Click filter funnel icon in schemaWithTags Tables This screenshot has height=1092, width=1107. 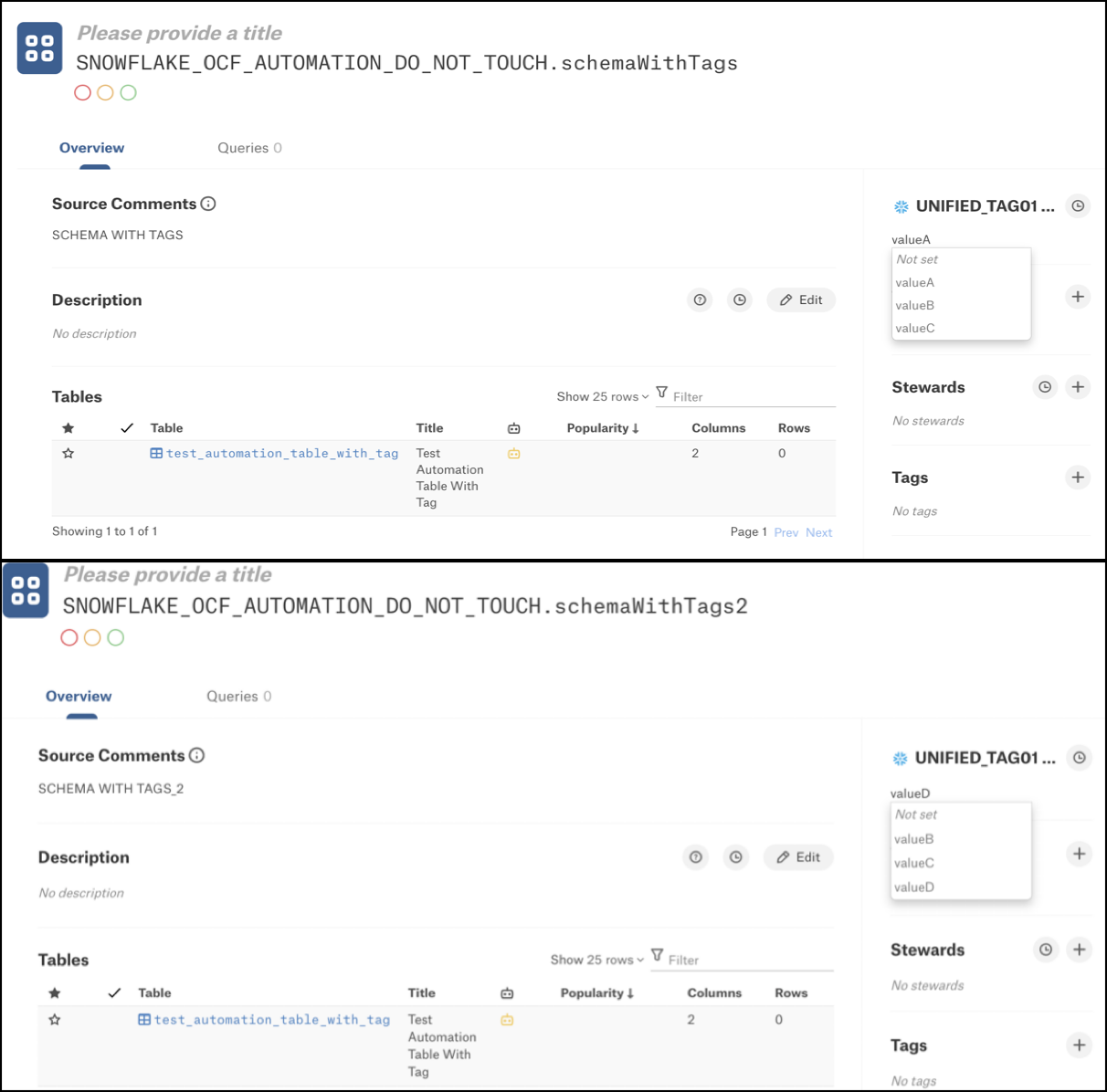(662, 393)
